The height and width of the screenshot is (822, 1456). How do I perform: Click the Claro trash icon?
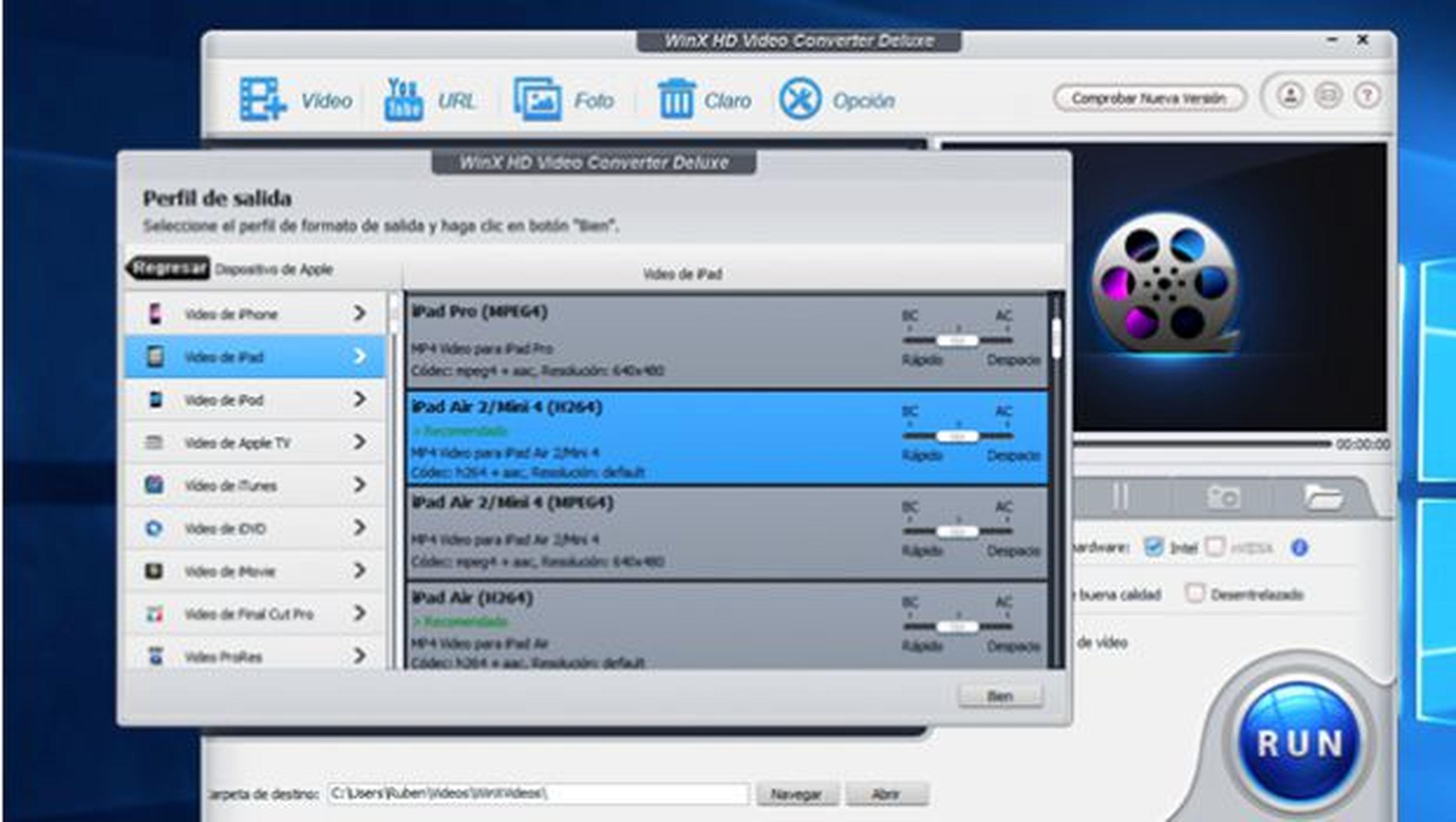676,99
